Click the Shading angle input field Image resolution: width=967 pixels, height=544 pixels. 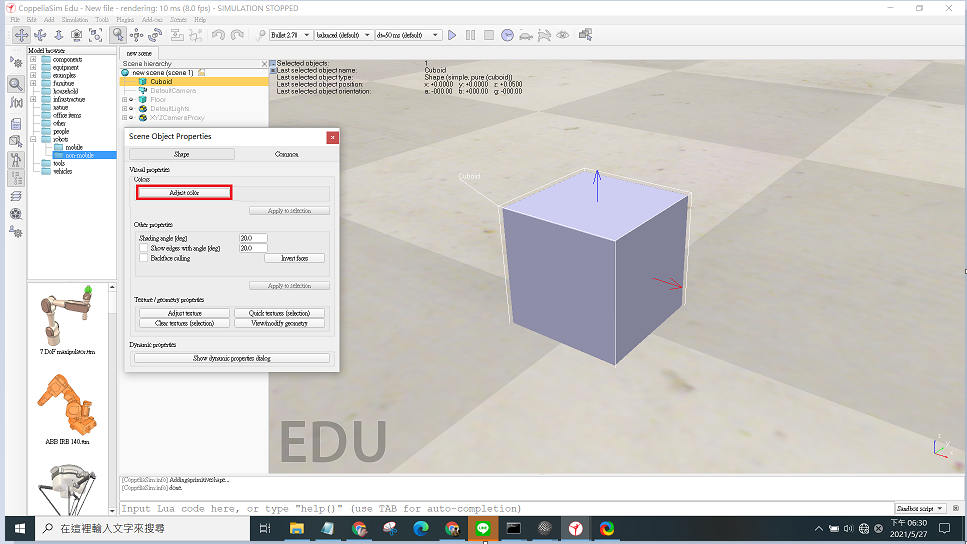click(253, 238)
